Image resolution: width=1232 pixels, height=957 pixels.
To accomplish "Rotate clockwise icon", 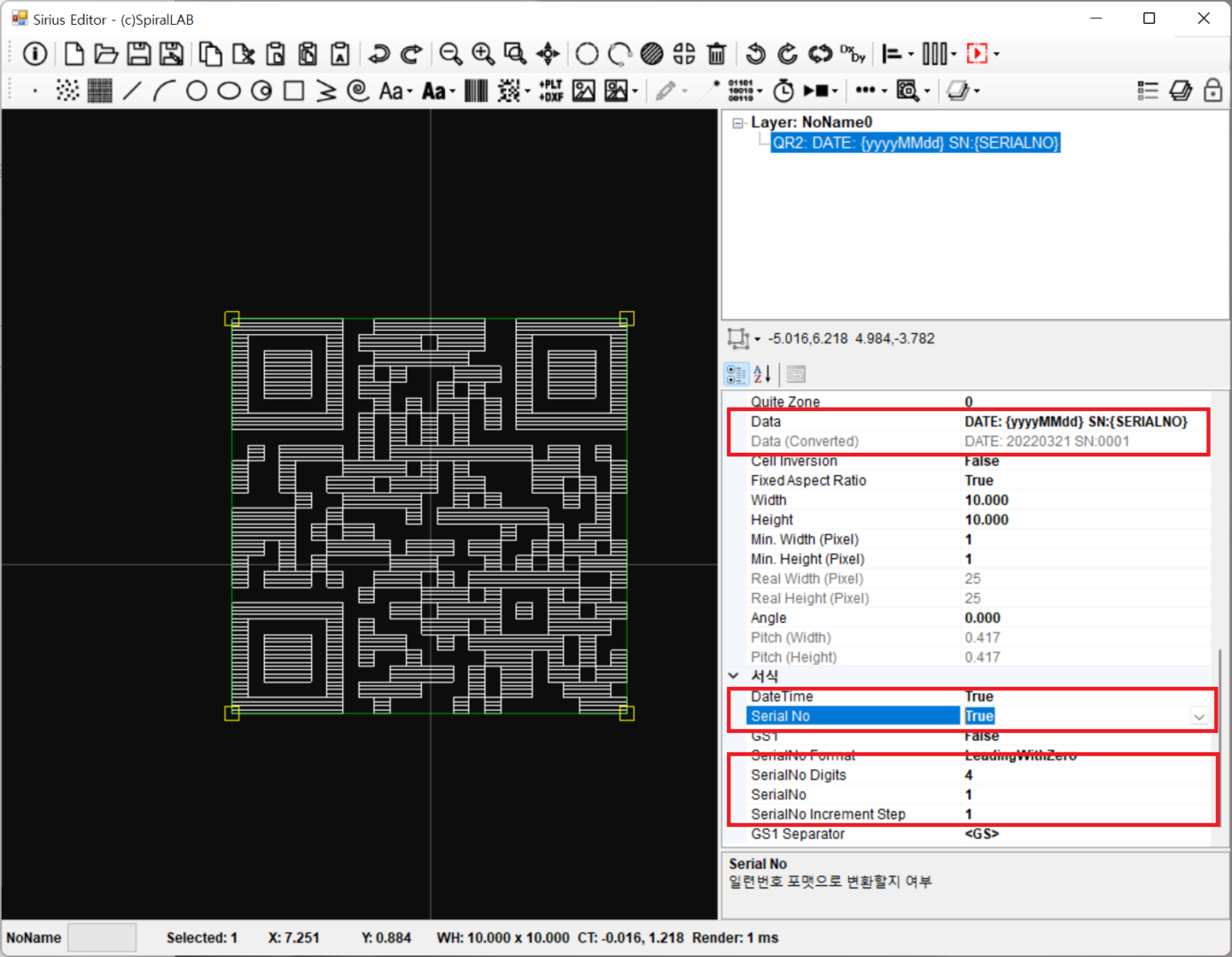I will tap(787, 54).
